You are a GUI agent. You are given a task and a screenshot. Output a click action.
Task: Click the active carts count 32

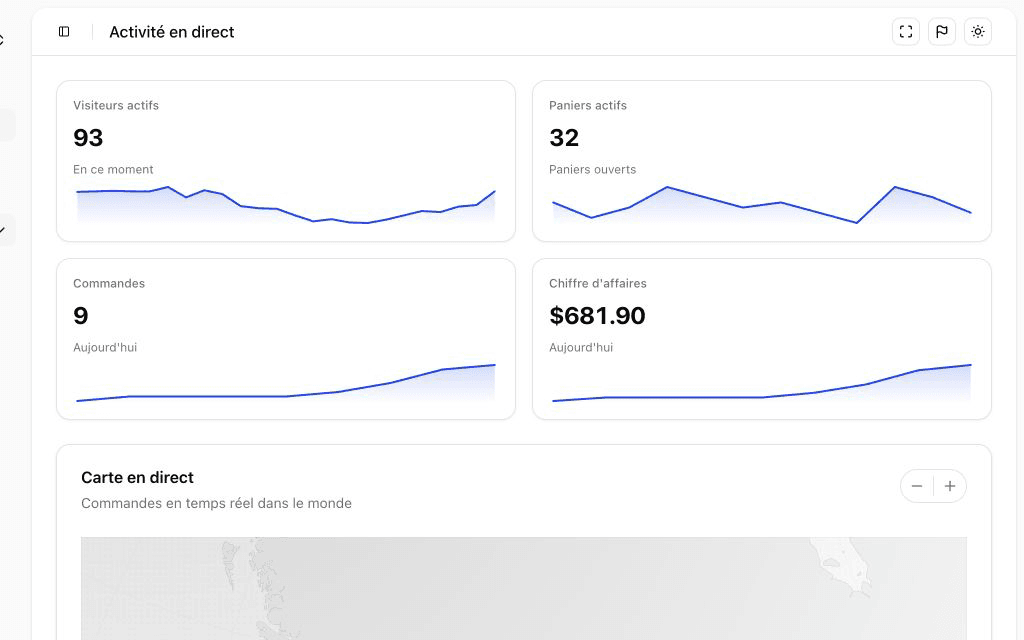564,138
